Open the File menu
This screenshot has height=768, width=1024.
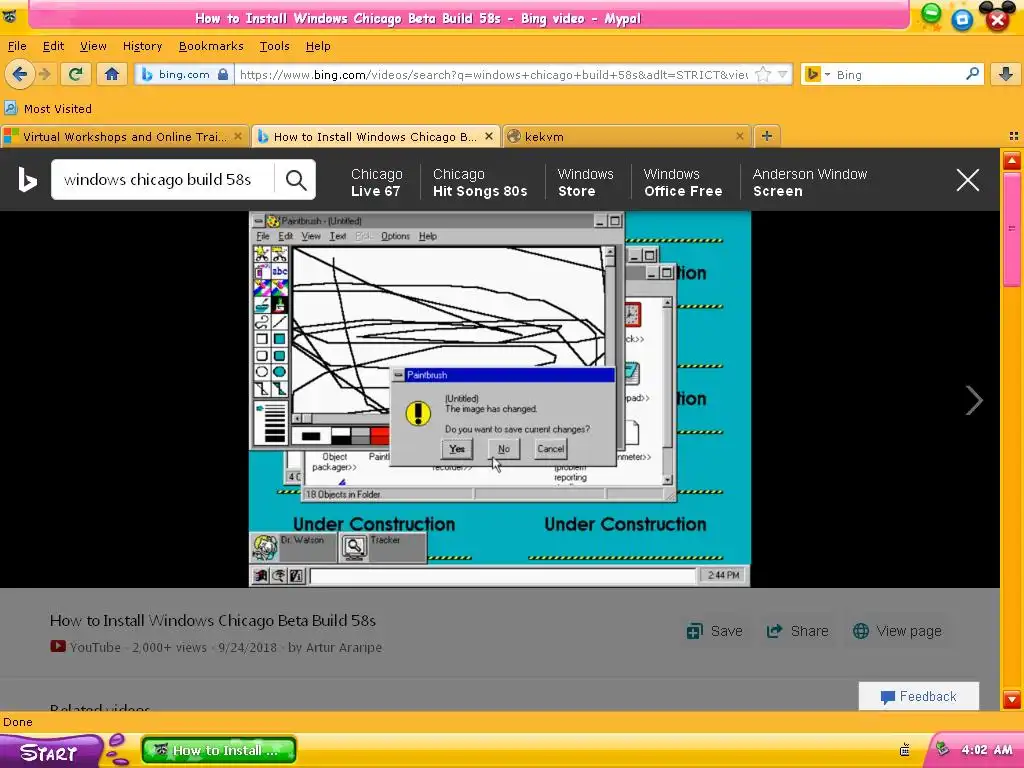pyautogui.click(x=17, y=46)
